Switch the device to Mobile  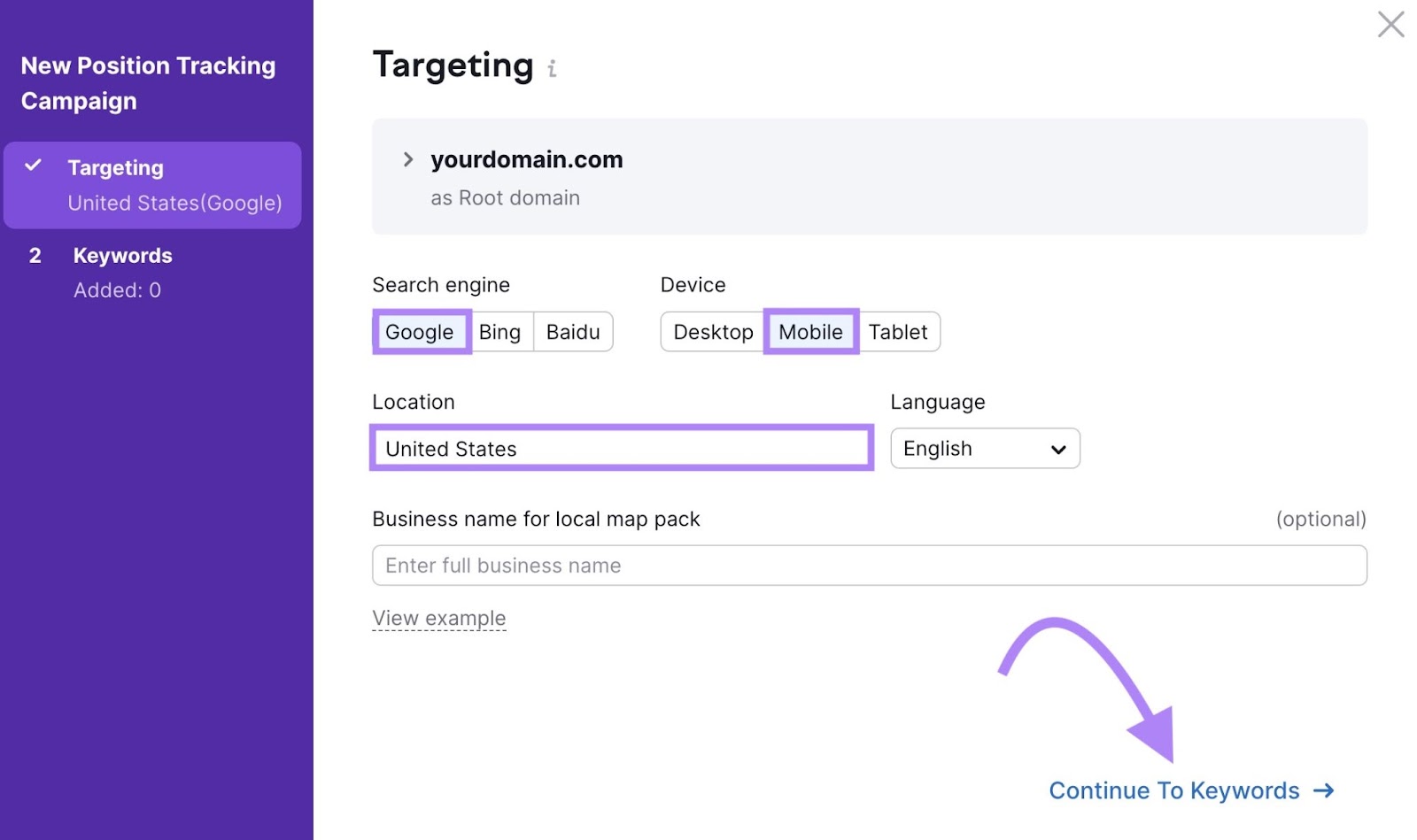pyautogui.click(x=810, y=332)
